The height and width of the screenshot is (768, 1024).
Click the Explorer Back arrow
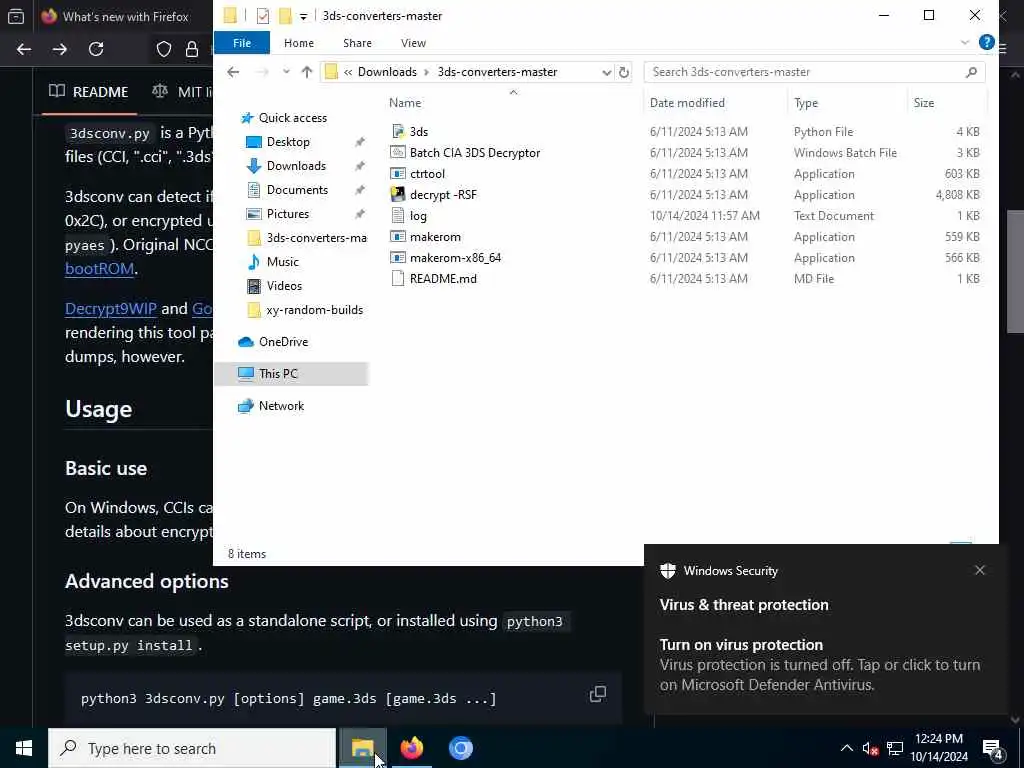(x=233, y=72)
